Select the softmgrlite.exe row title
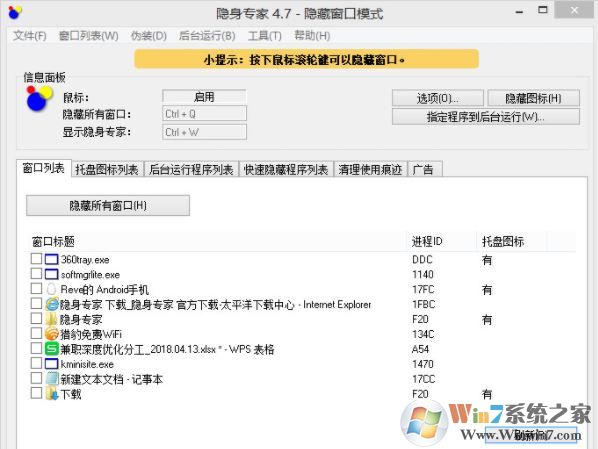This screenshot has width=598, height=449. coord(90,275)
